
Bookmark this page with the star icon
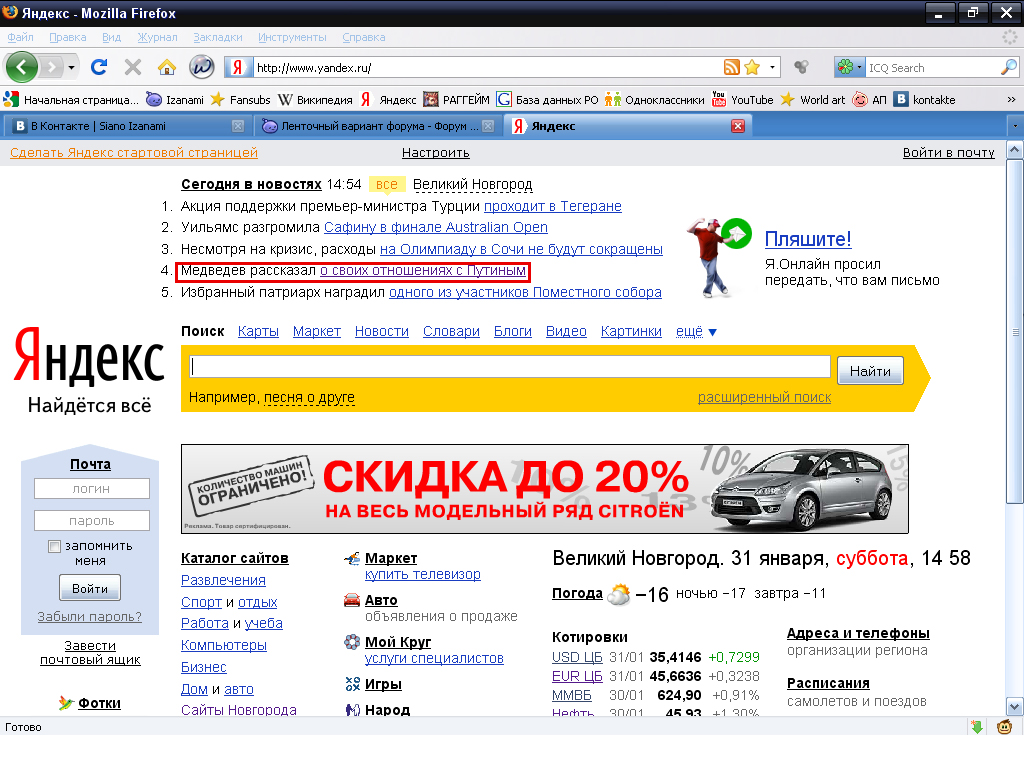[x=752, y=67]
